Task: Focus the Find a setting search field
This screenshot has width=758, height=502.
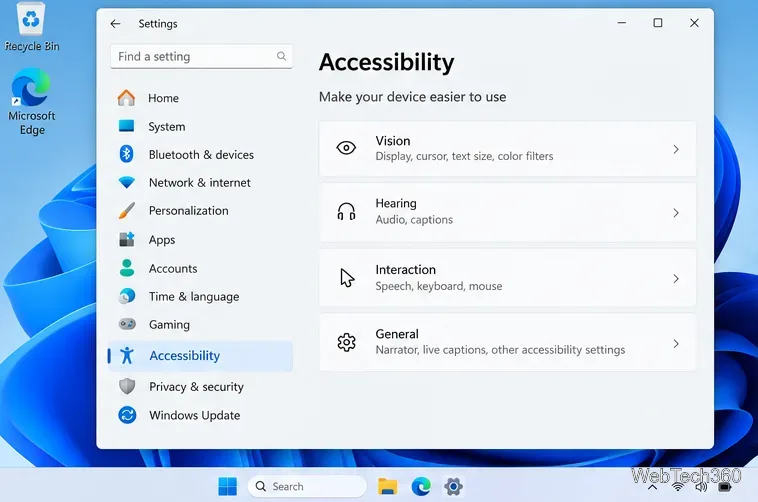Action: coord(201,57)
